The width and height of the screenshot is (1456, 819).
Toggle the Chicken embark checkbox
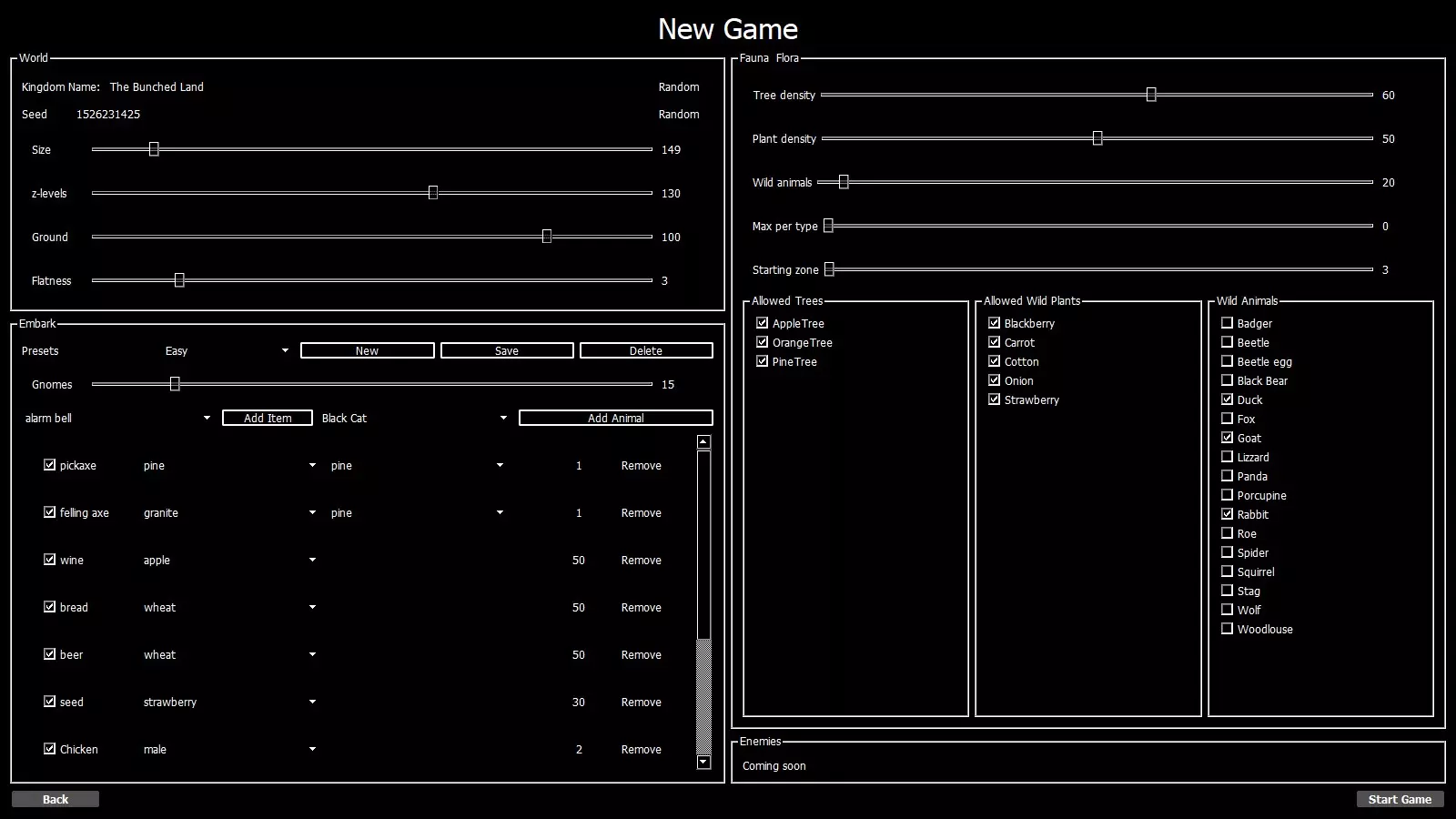point(49,749)
